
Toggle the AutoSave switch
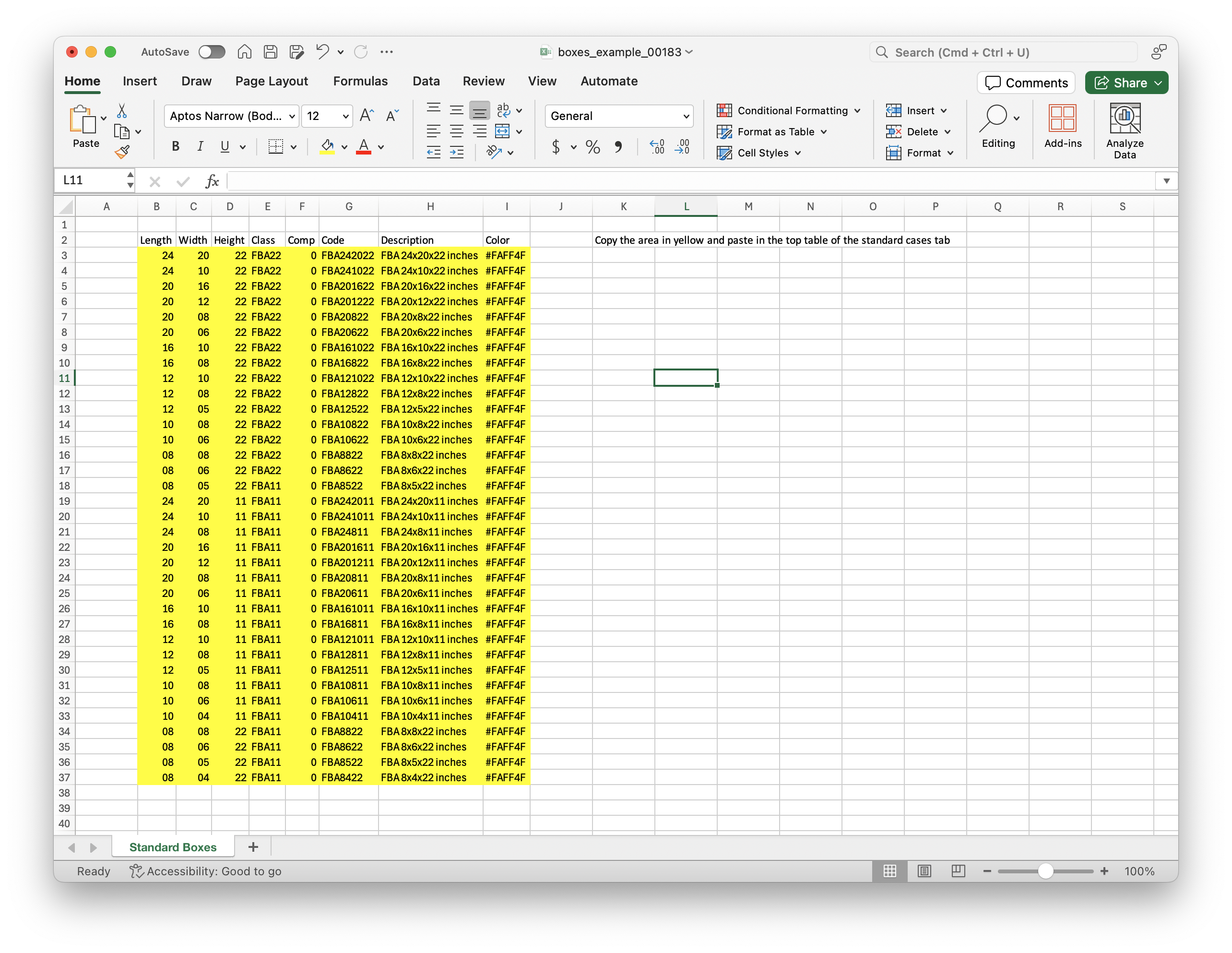(x=212, y=52)
